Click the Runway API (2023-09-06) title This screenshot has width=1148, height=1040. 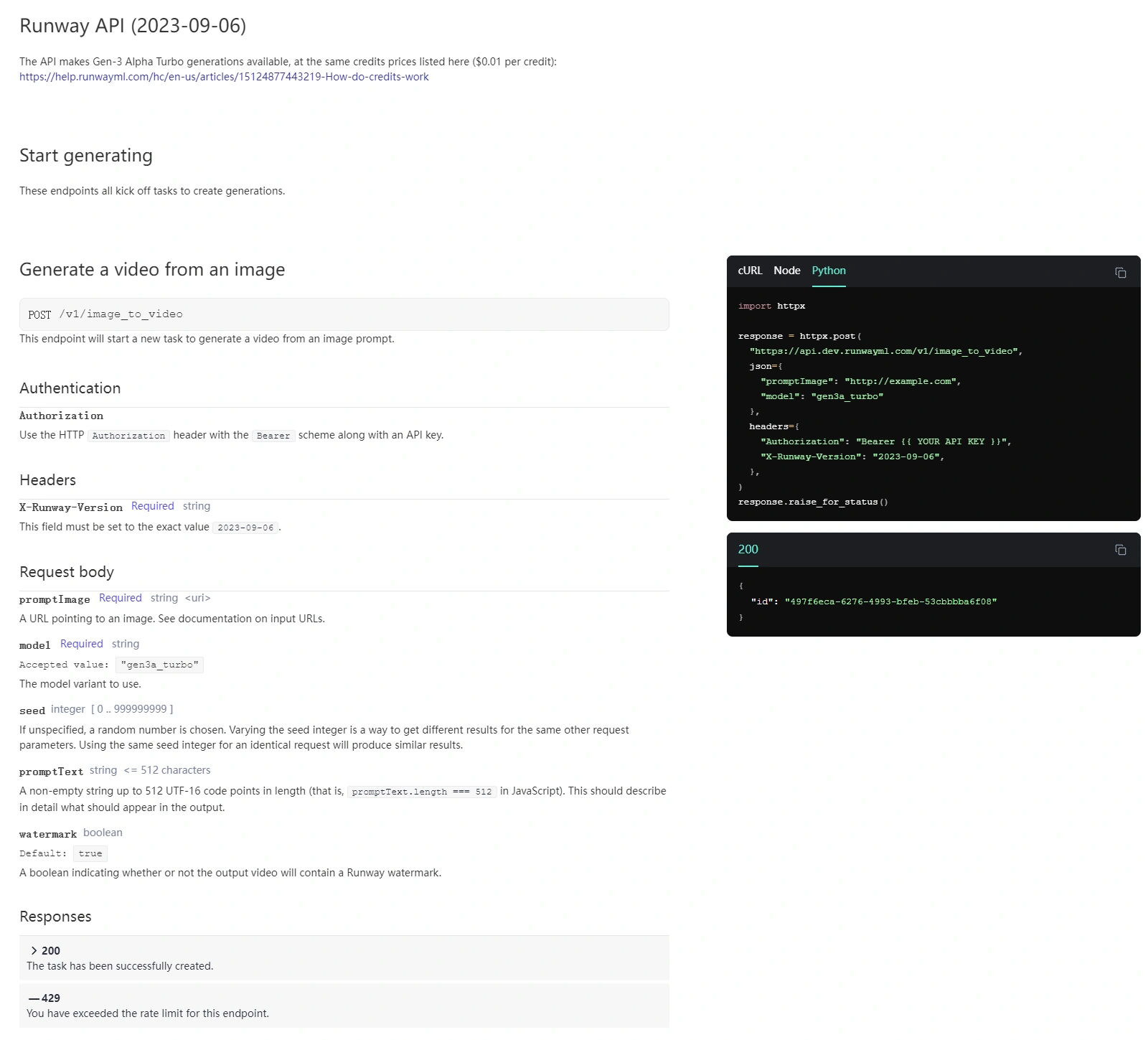point(133,26)
